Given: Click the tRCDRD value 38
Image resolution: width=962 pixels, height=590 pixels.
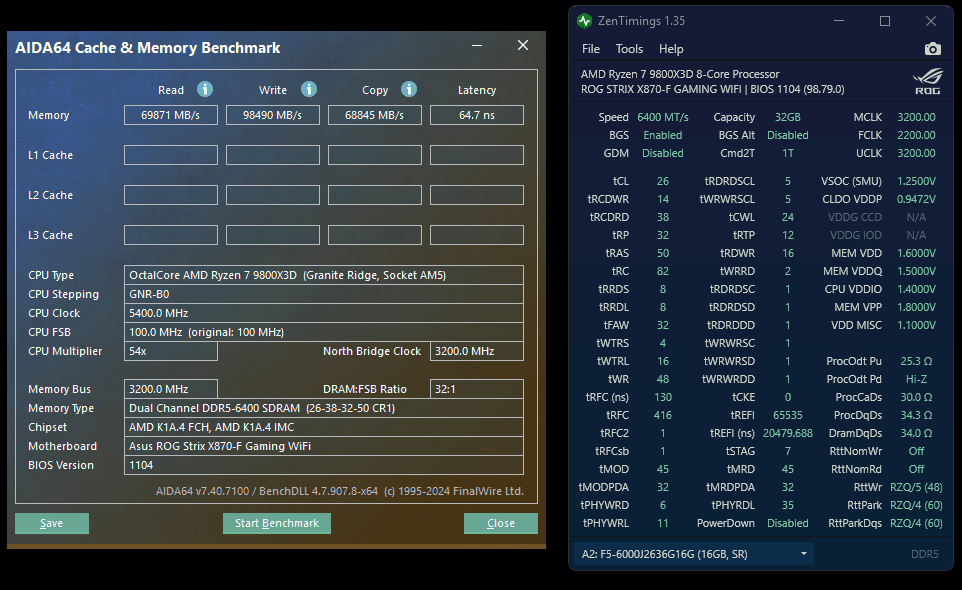Looking at the screenshot, I should click(663, 217).
